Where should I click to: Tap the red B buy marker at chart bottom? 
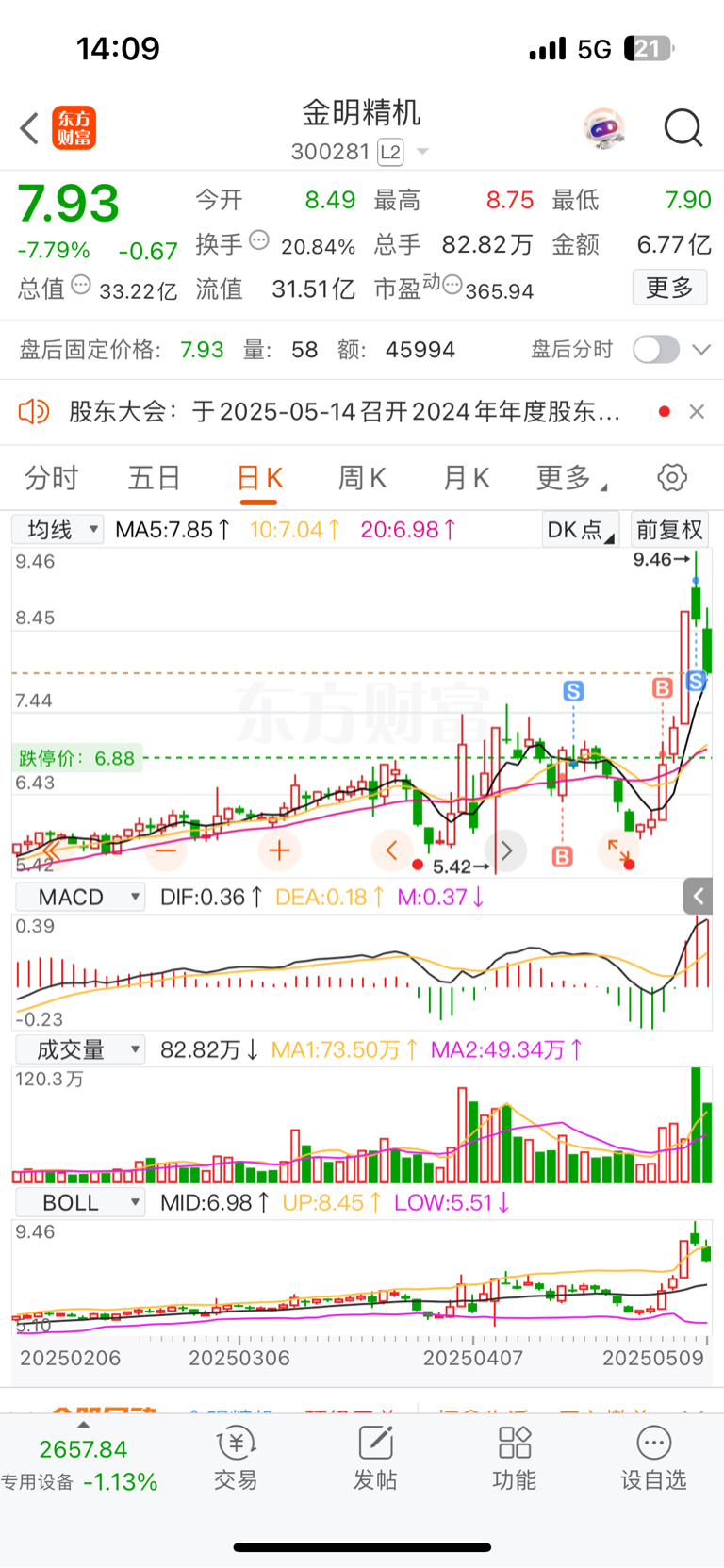click(x=563, y=856)
